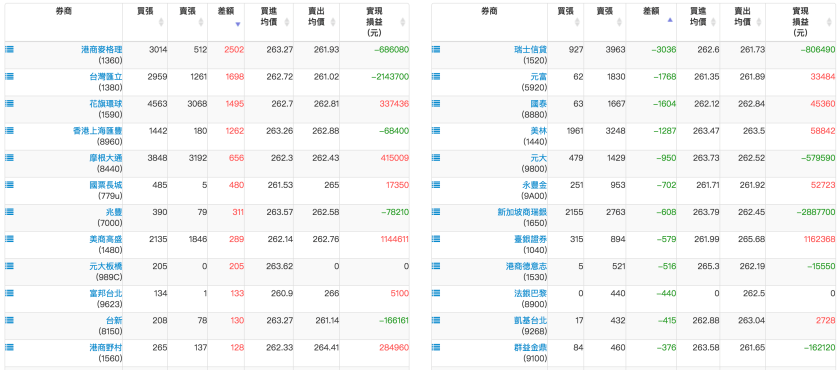This screenshot has height=370, width=839.
Task: Sort left table by 賣張 column
Action: pos(201,22)
